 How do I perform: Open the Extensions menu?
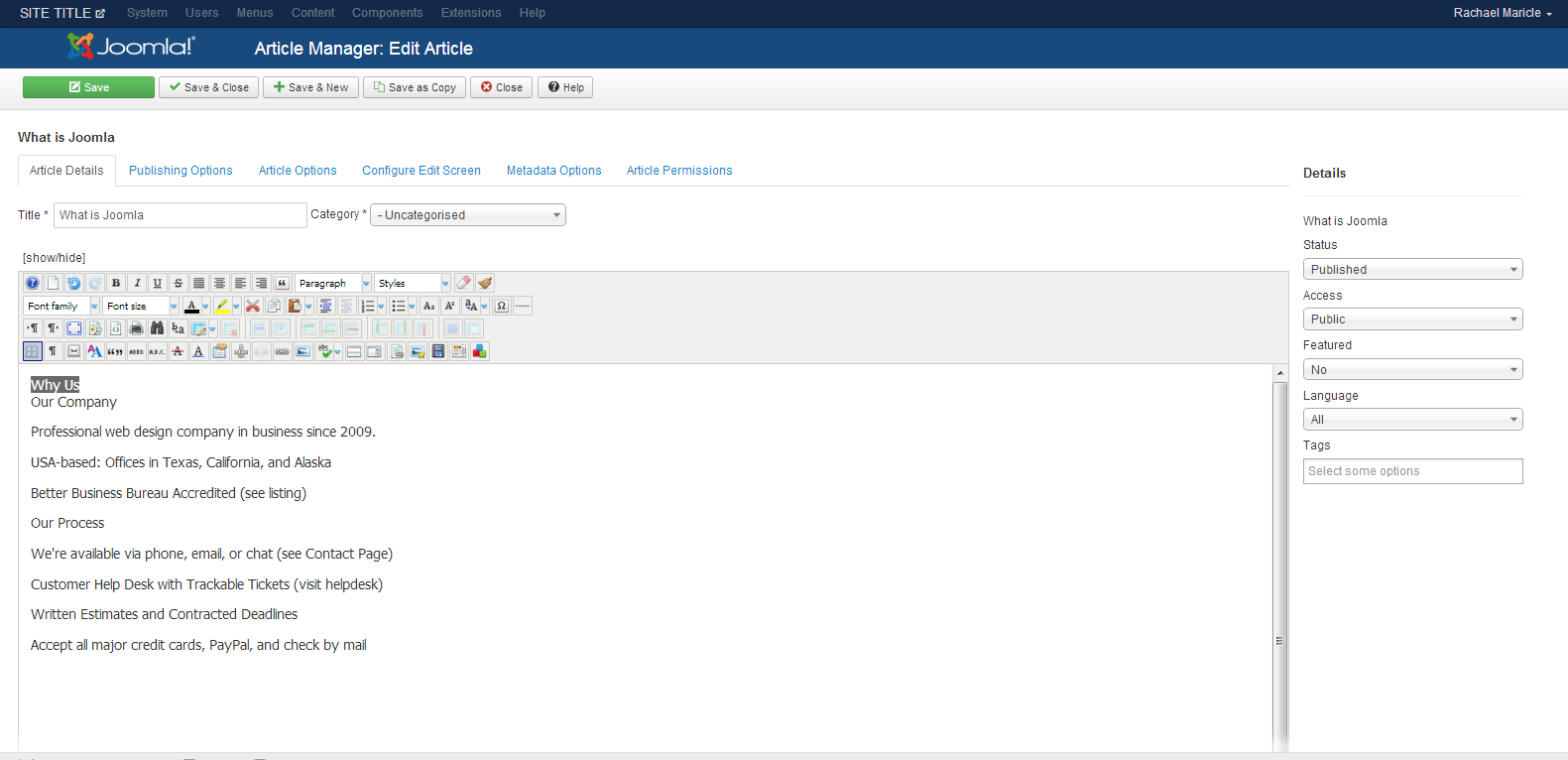471,13
